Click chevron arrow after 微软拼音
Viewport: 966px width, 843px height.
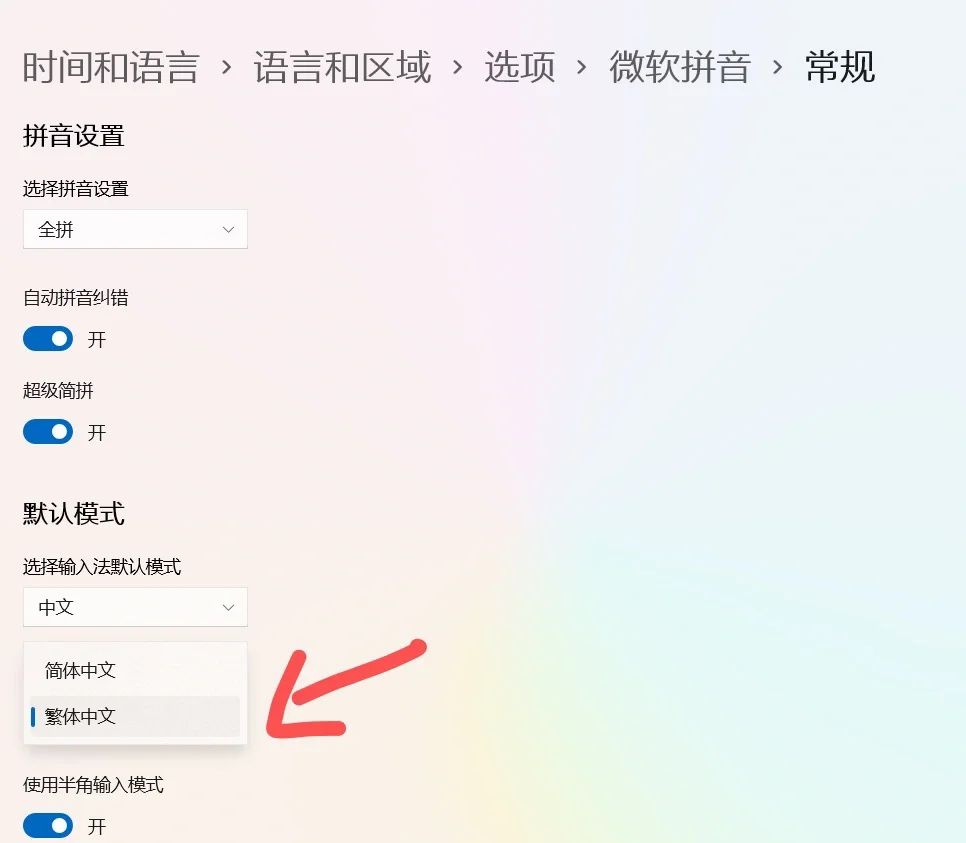[x=777, y=67]
